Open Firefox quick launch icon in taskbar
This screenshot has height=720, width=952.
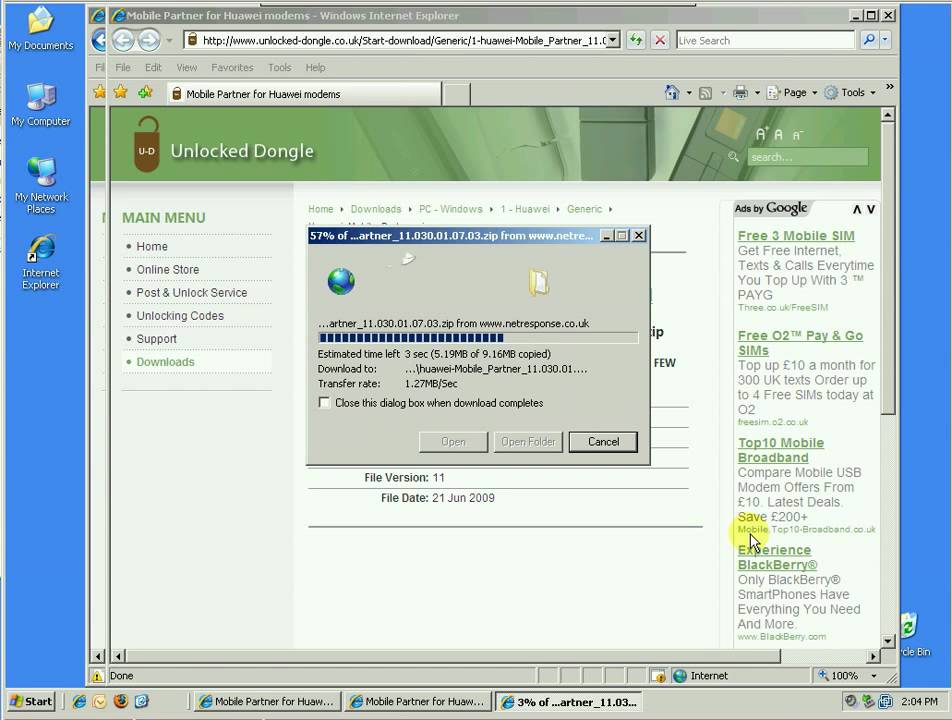(121, 701)
